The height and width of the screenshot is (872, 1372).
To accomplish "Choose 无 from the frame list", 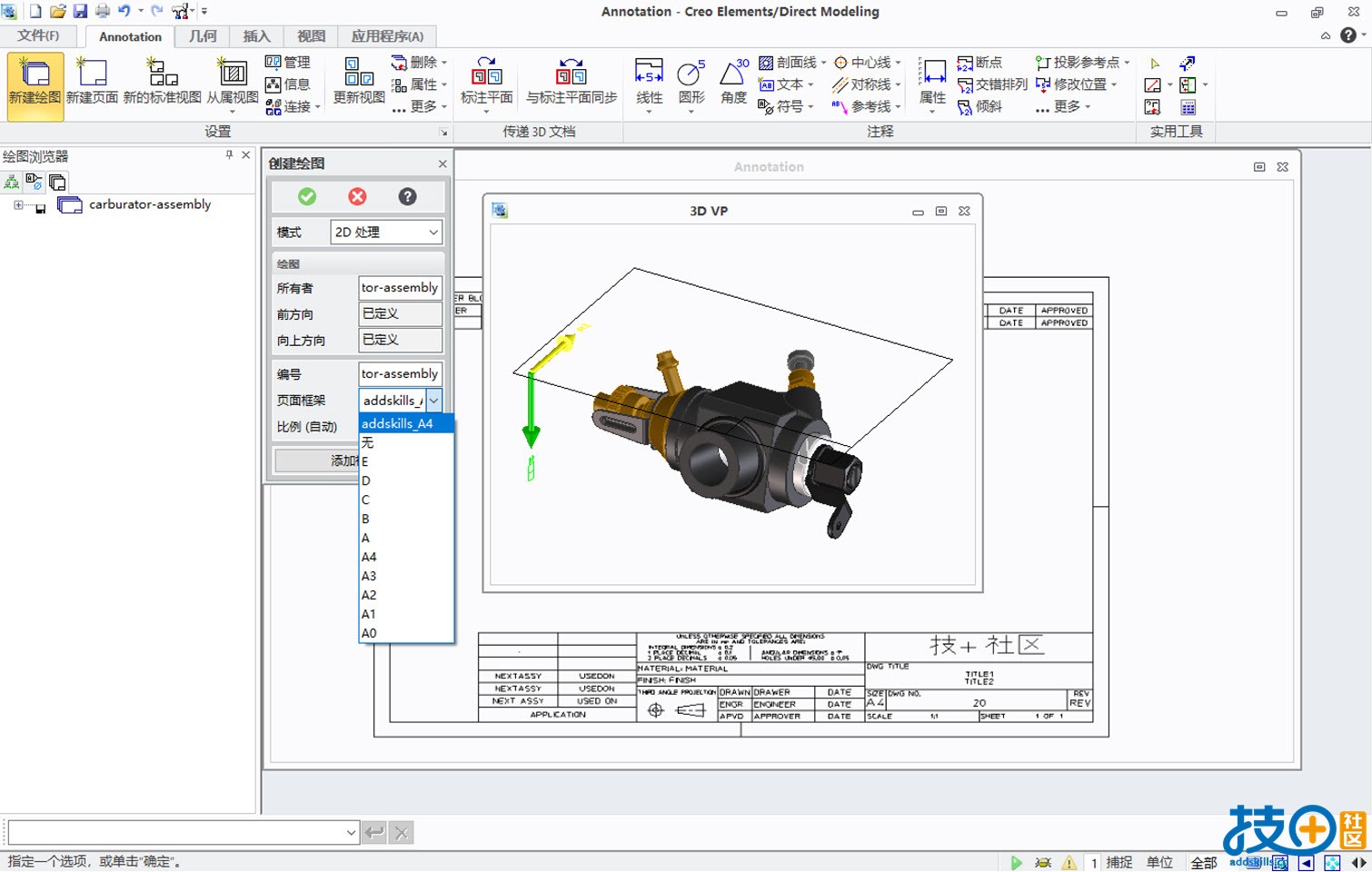I will [x=406, y=442].
